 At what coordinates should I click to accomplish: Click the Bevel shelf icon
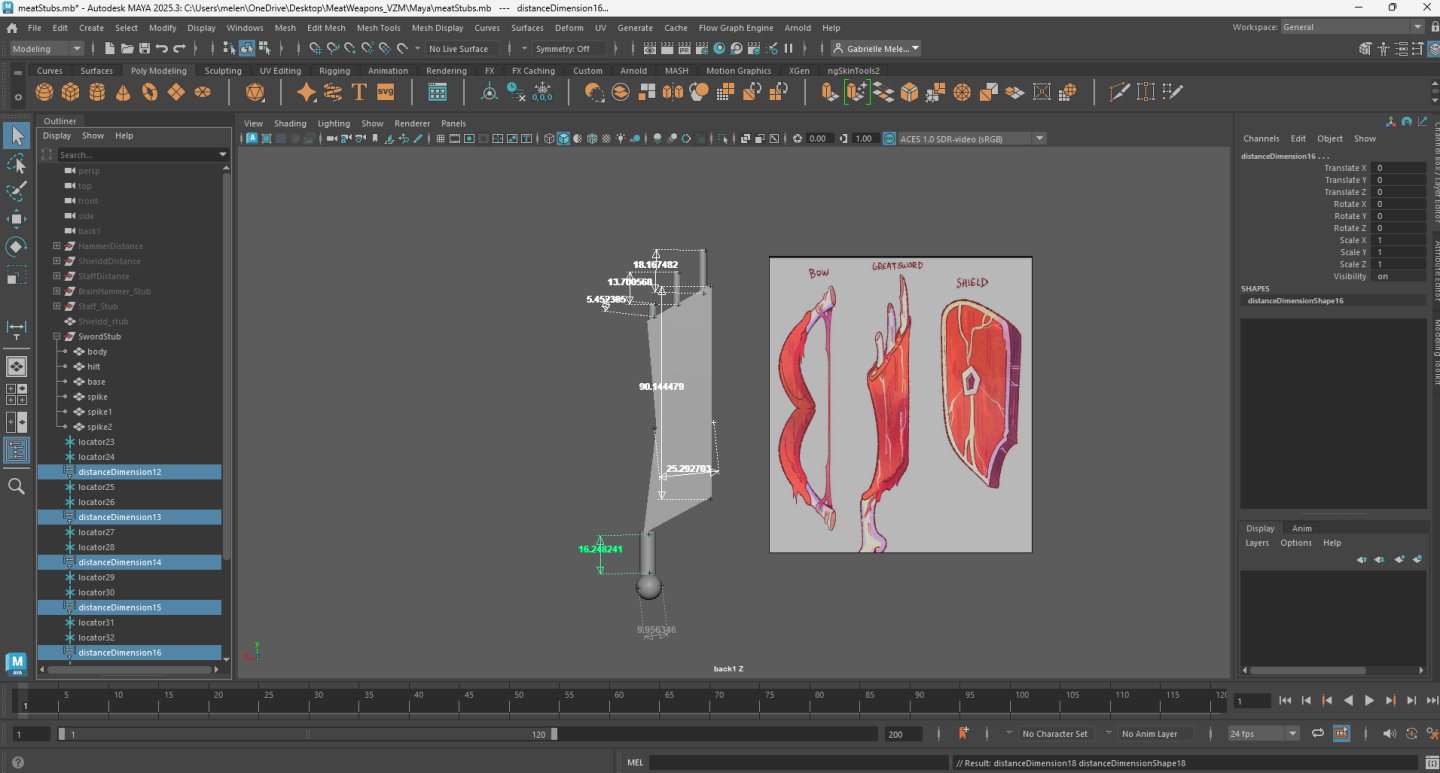pyautogui.click(x=909, y=92)
